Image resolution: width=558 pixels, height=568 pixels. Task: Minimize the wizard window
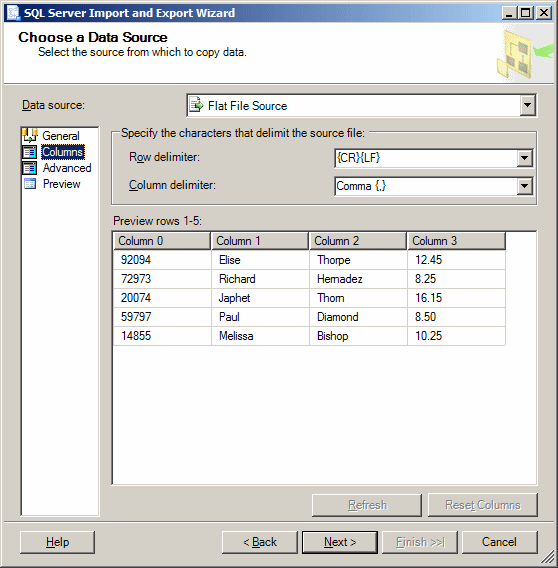[x=509, y=13]
